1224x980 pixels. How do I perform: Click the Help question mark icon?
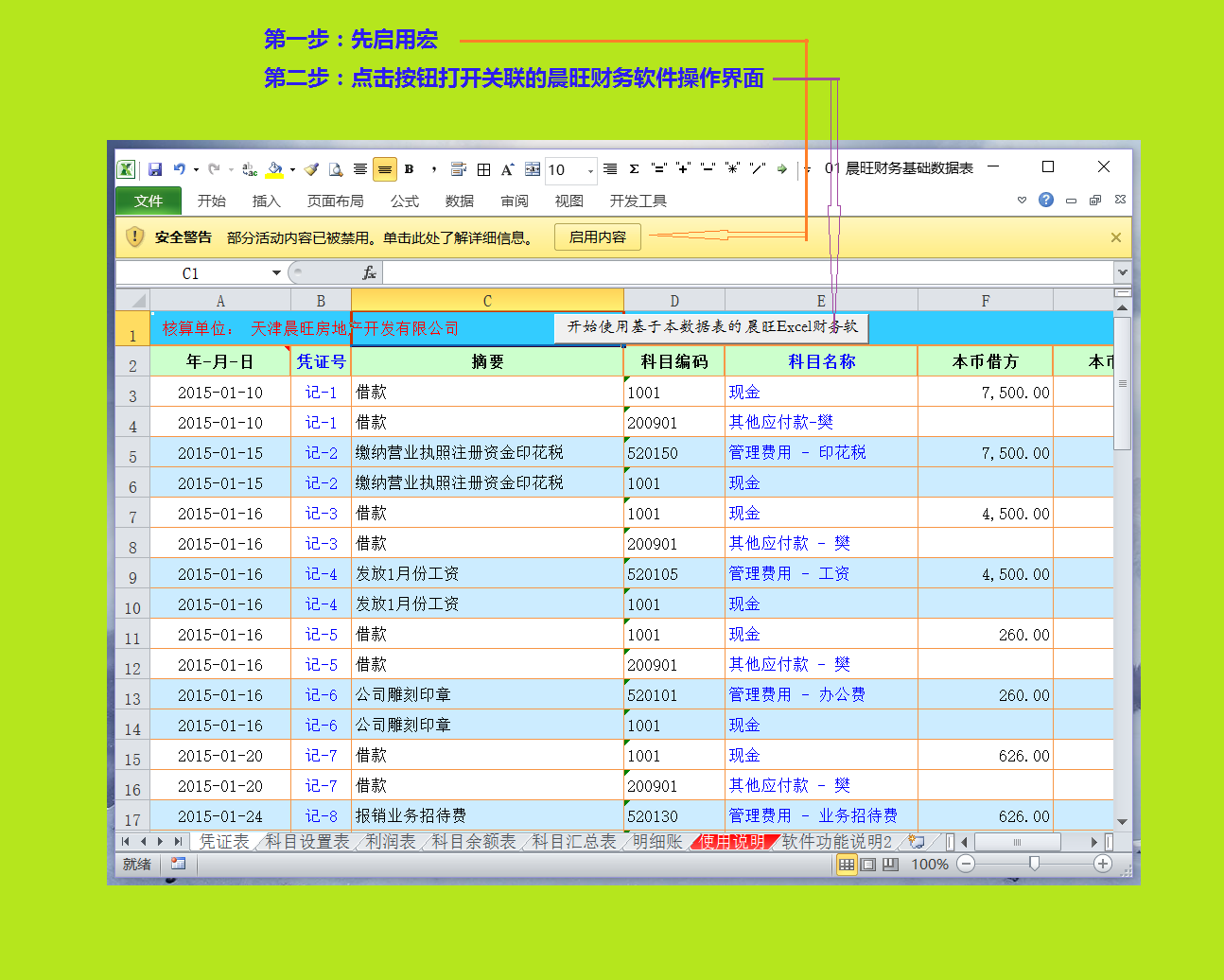pos(1045,200)
